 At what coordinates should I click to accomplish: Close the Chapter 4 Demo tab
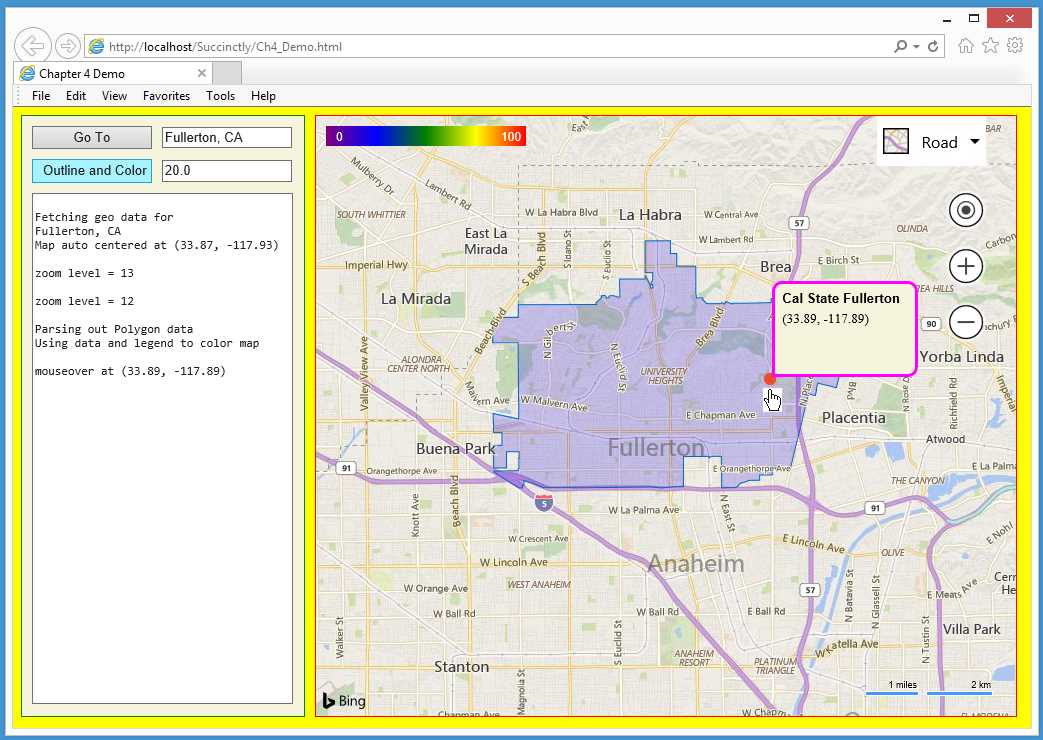pyautogui.click(x=202, y=73)
